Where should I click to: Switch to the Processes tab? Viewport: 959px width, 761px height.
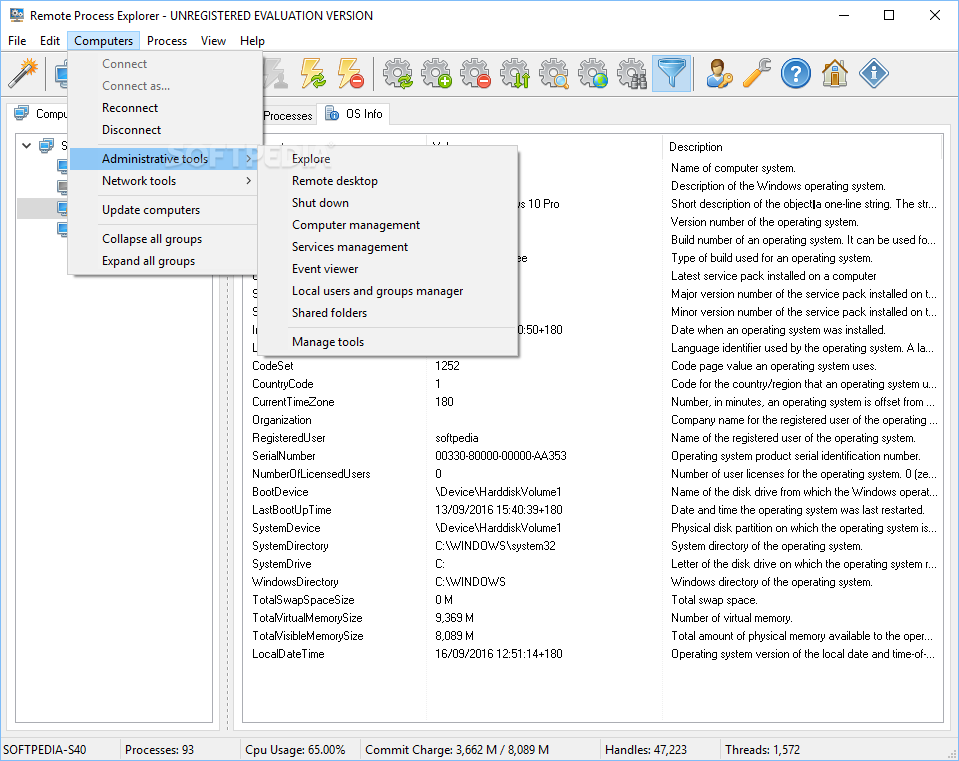pos(287,115)
